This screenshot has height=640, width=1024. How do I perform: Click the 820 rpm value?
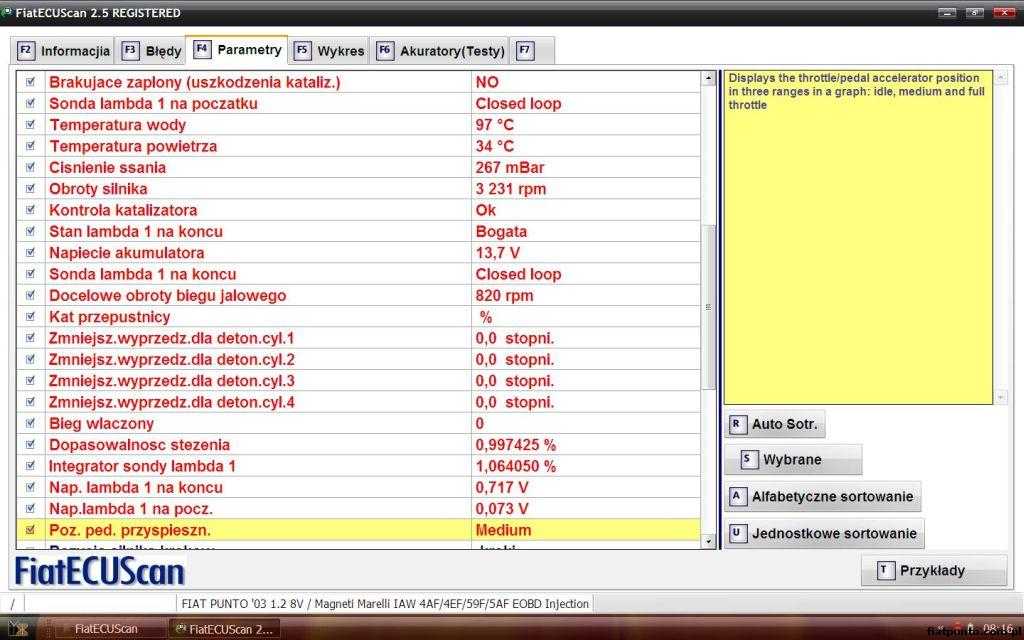[x=504, y=295]
